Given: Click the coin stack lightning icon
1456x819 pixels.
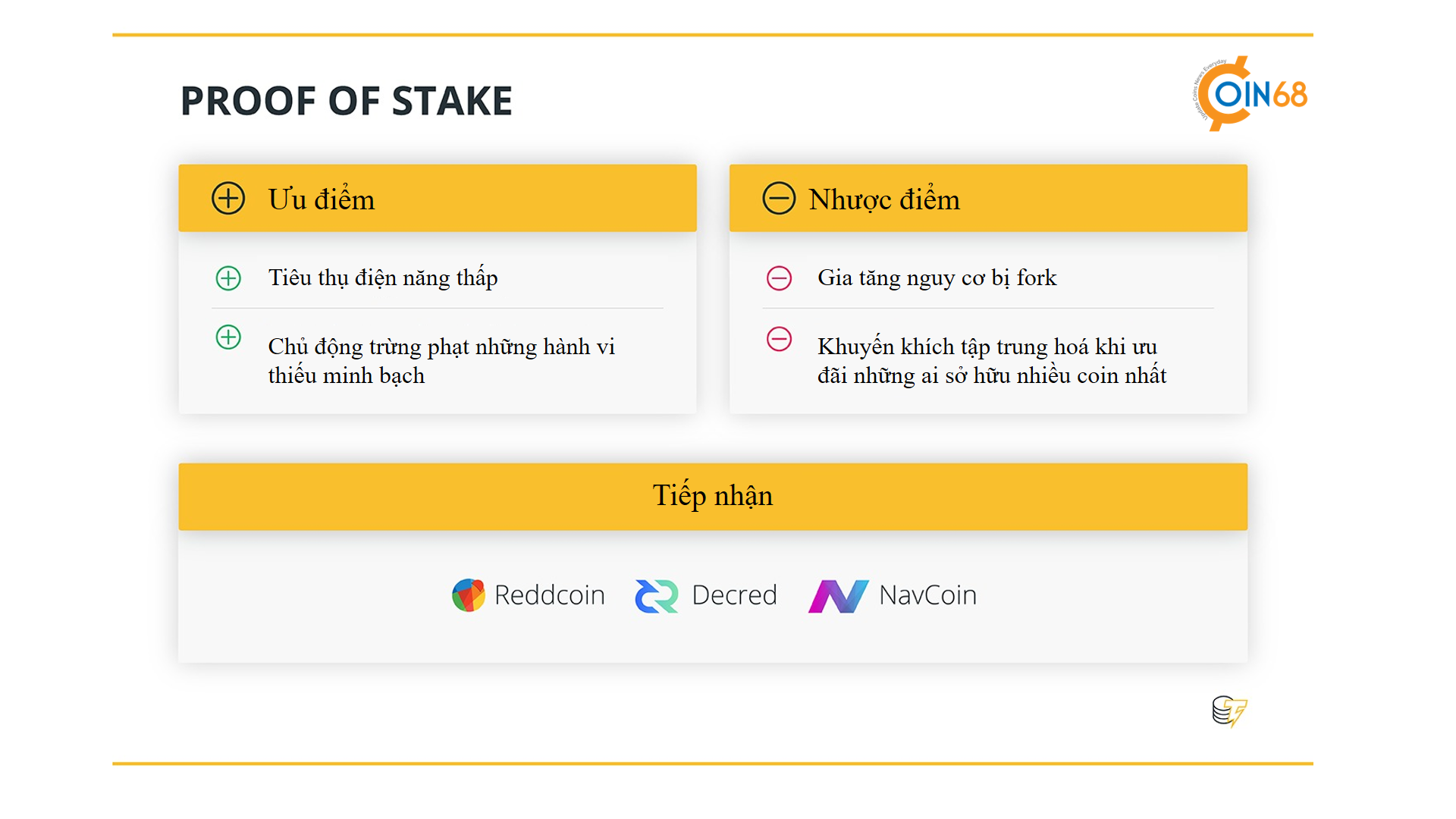Looking at the screenshot, I should tap(1229, 711).
